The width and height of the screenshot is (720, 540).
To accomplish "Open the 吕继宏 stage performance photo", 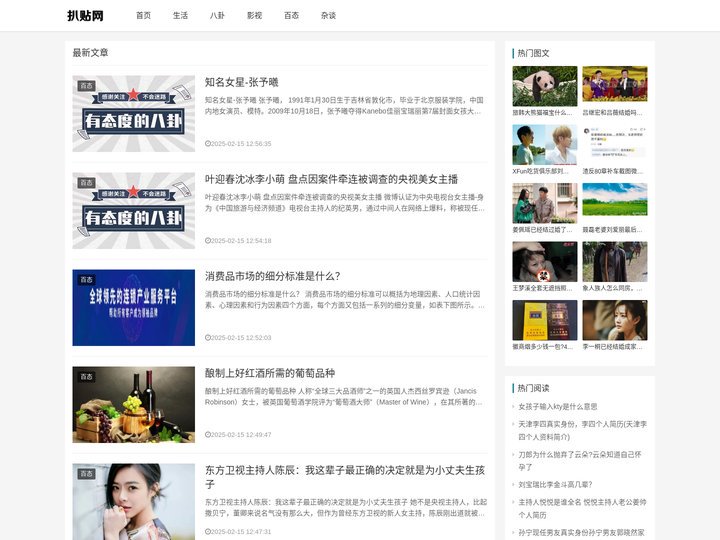I will click(x=615, y=86).
